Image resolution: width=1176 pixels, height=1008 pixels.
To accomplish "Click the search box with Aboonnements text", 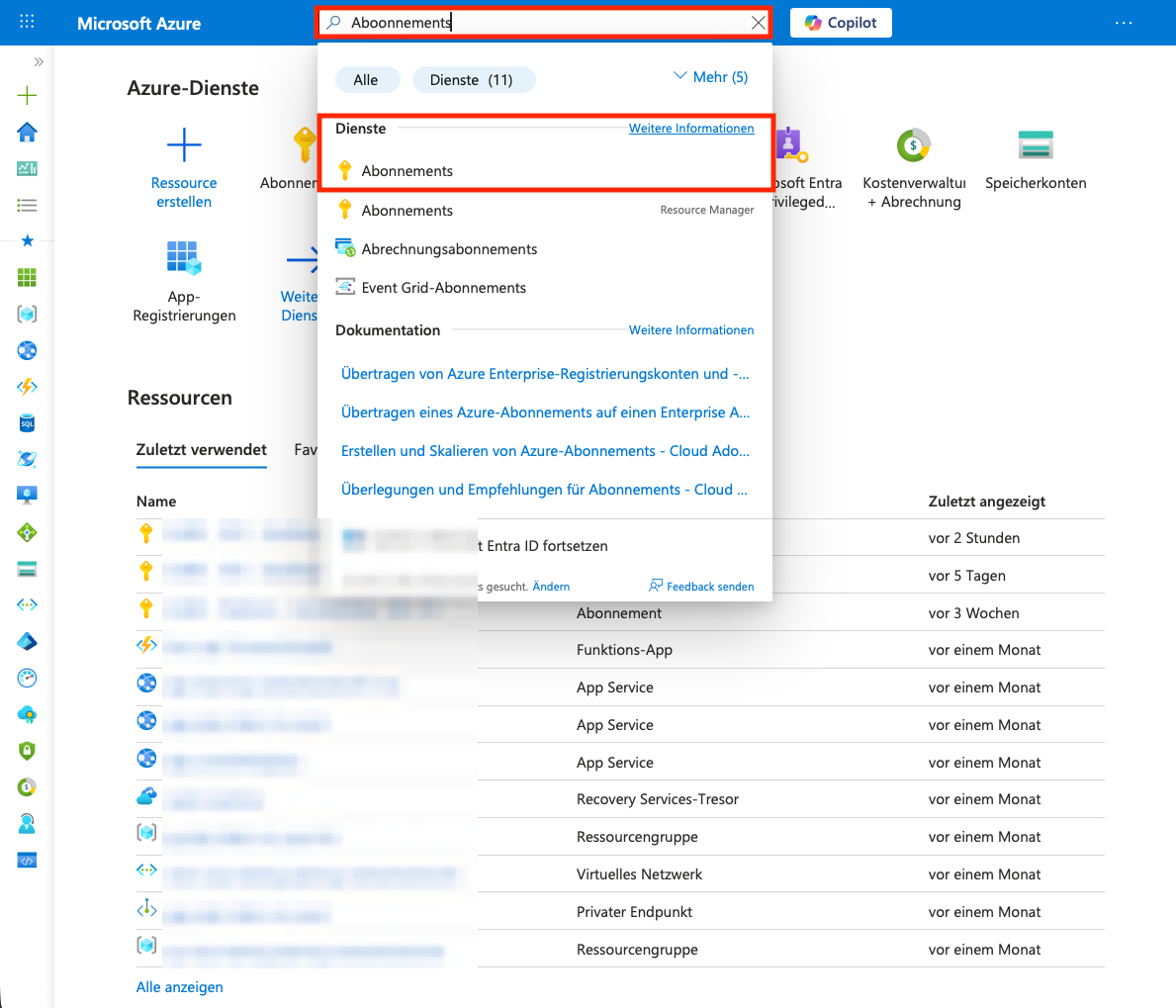I will click(544, 23).
